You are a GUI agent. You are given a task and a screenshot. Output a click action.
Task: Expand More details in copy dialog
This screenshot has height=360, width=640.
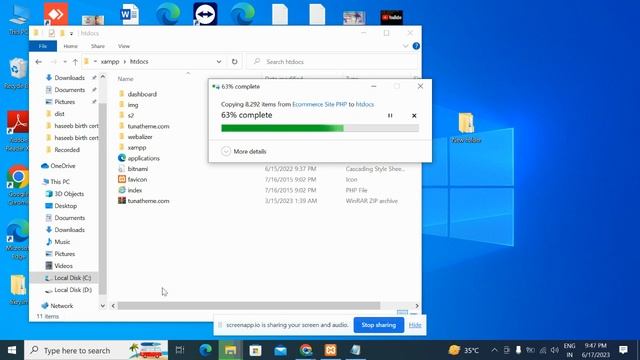[x=244, y=151]
